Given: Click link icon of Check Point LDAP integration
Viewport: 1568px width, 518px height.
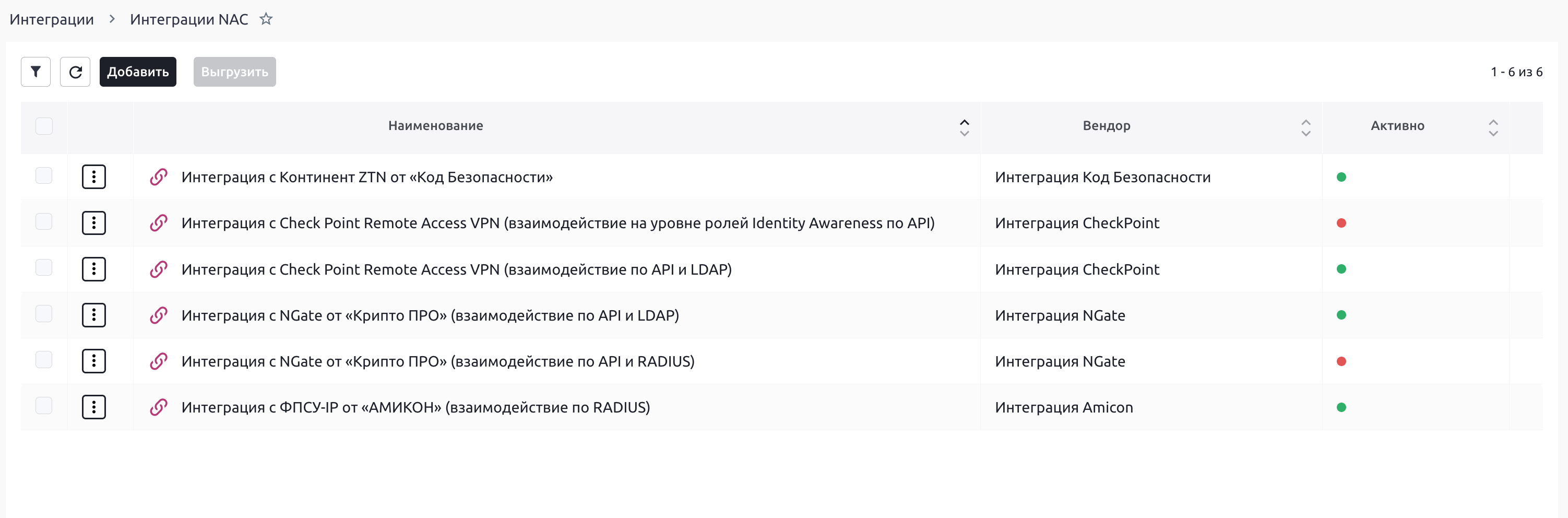Looking at the screenshot, I should point(159,269).
